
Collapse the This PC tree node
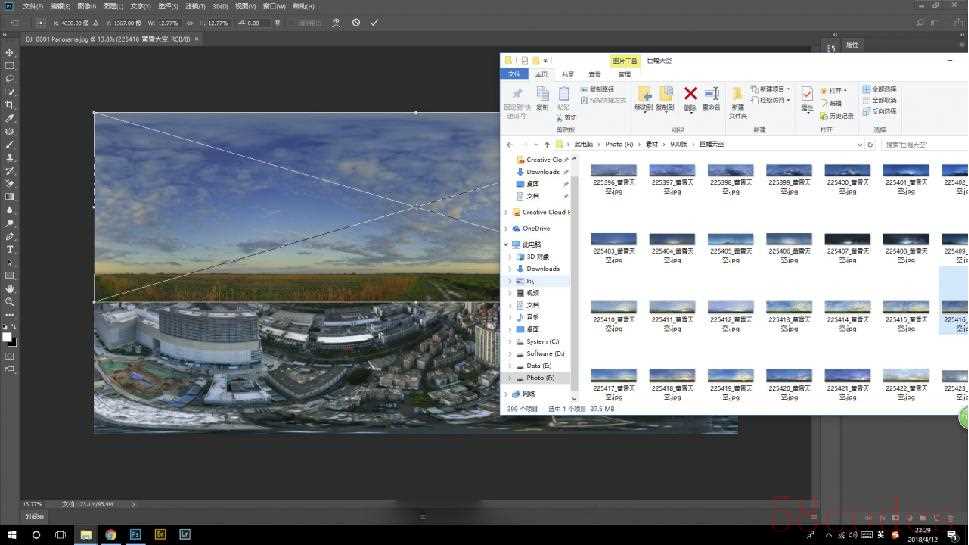click(506, 244)
